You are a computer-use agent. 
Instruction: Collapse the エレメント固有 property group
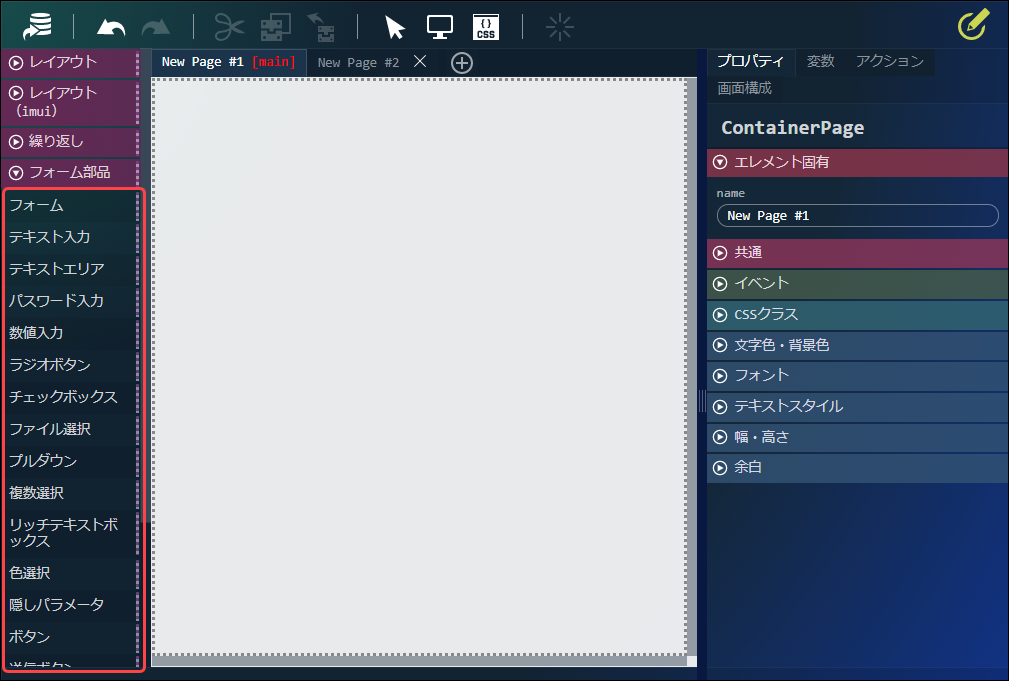click(857, 162)
